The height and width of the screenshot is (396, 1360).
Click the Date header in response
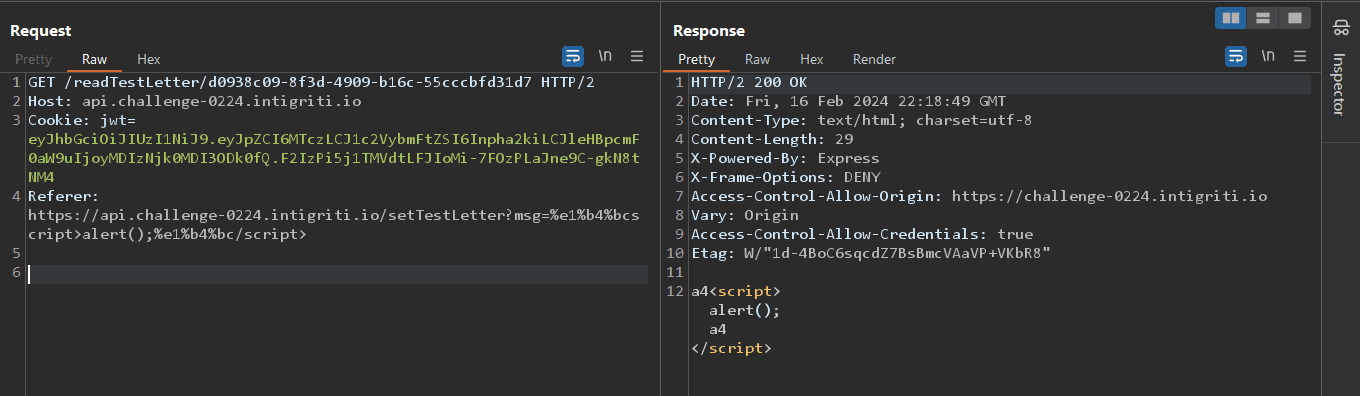click(x=848, y=101)
